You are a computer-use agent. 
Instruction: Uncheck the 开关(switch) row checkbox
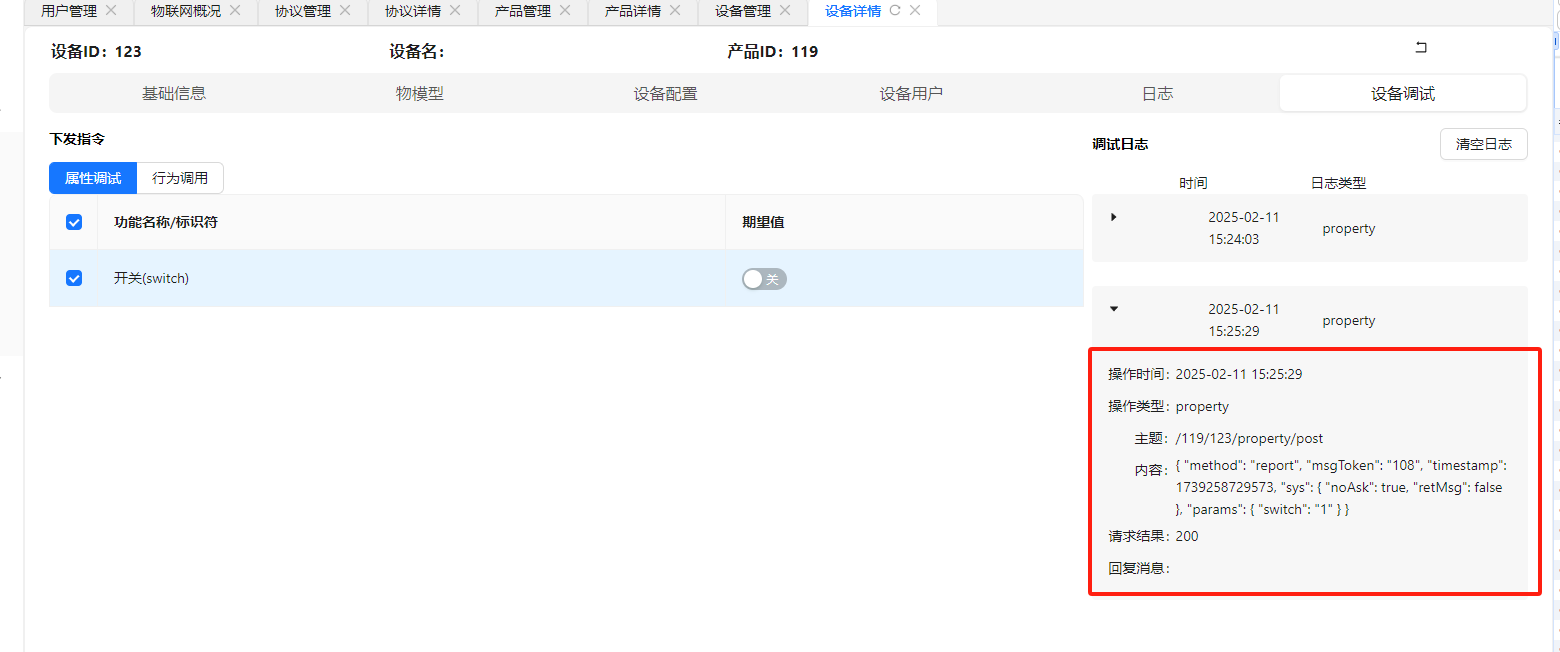click(74, 278)
